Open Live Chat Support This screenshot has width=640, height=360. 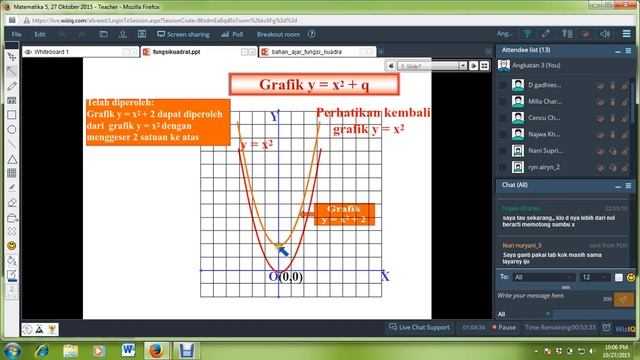pyautogui.click(x=419, y=327)
